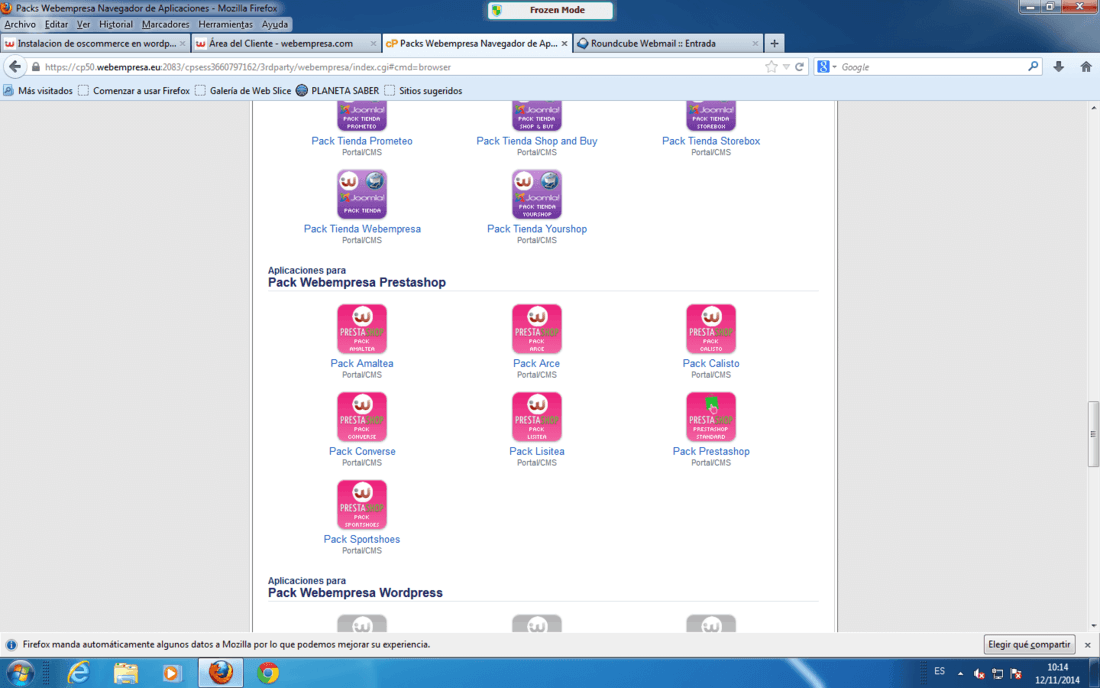This screenshot has width=1100, height=688.
Task: Open the clock and date in the tray
Action: pos(1057,674)
